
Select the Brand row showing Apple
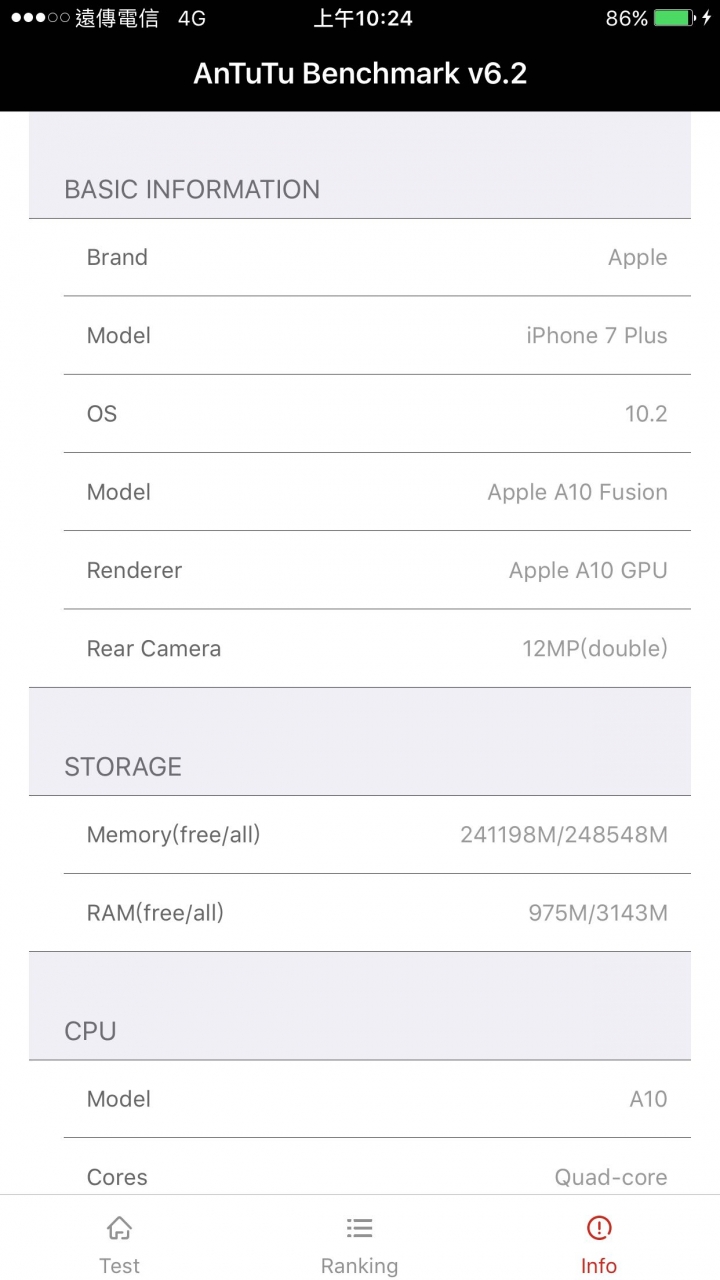(377, 257)
